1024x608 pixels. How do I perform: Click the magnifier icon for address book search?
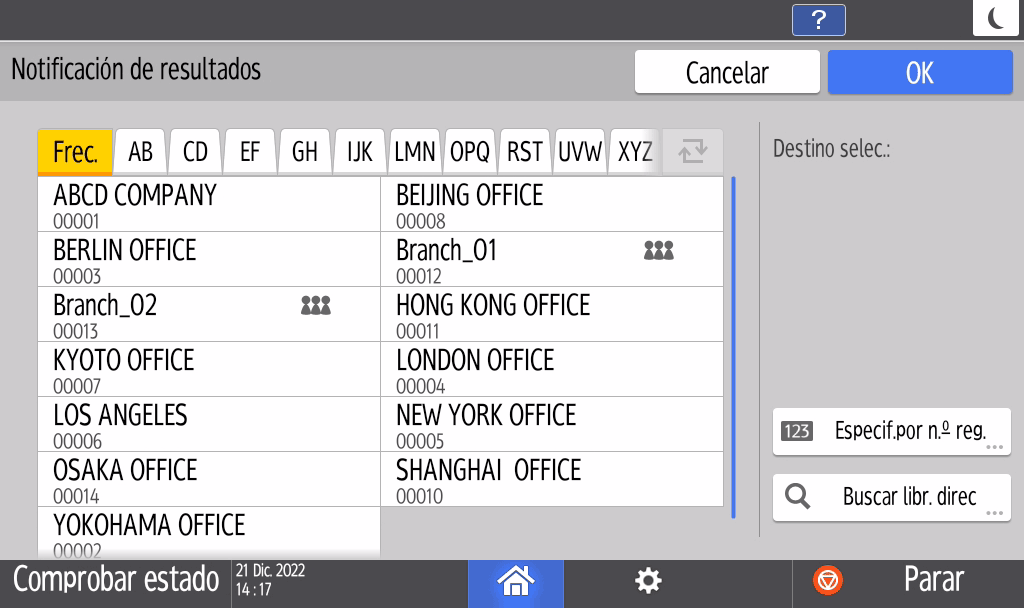tap(798, 497)
